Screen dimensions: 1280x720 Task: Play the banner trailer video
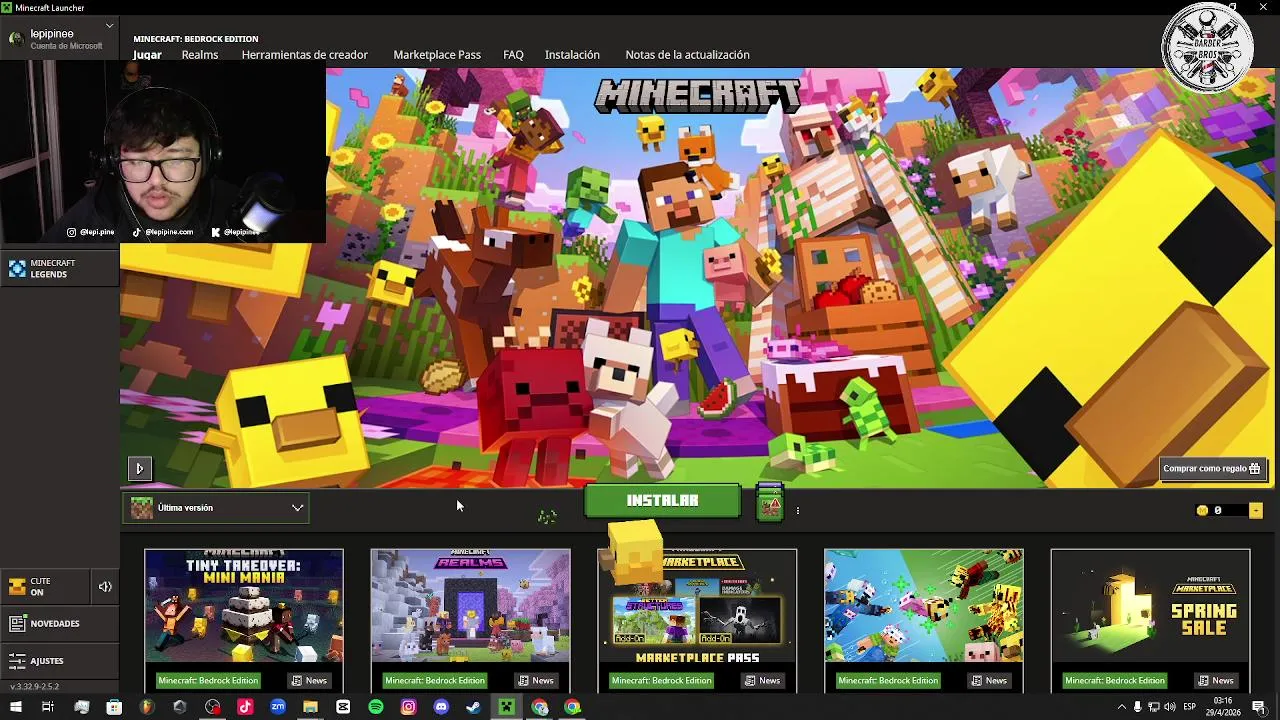click(x=139, y=468)
